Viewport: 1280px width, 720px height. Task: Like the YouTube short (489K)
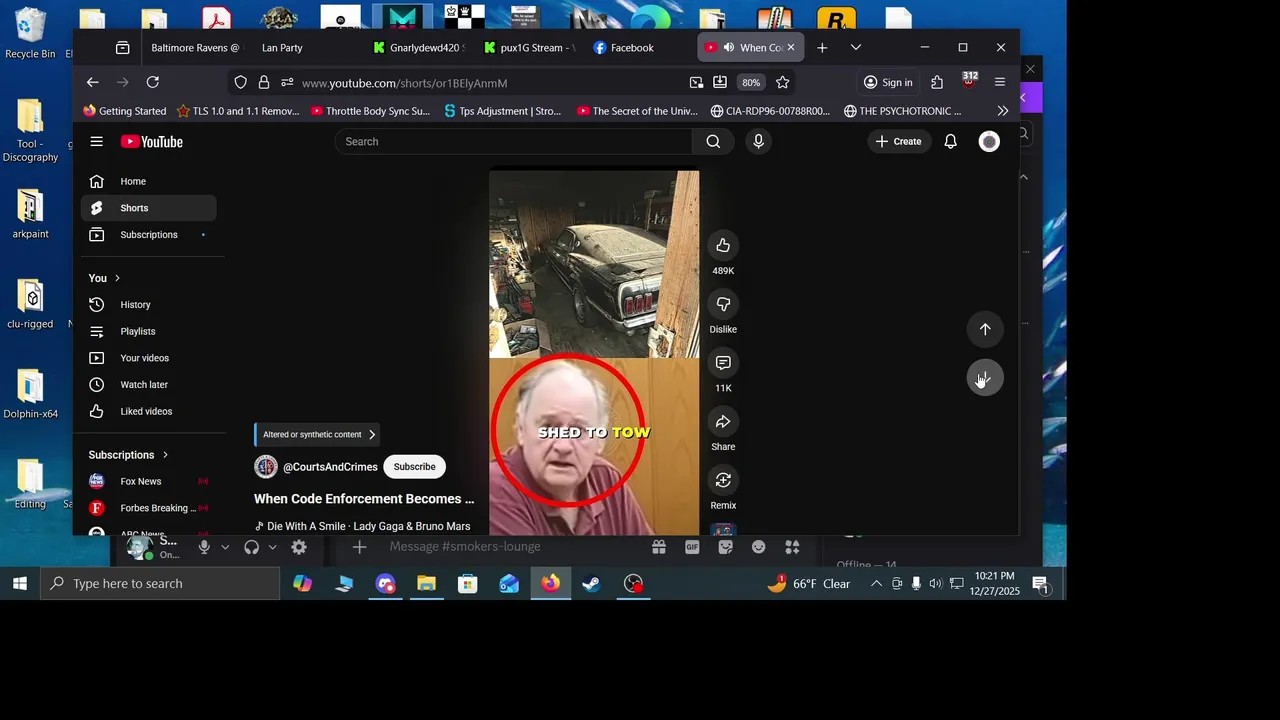(723, 245)
